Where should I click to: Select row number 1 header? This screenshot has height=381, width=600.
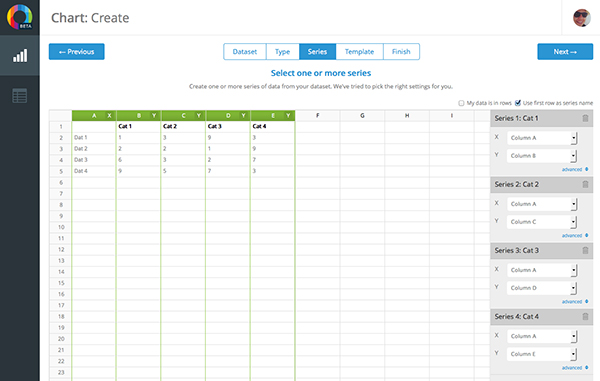point(61,127)
